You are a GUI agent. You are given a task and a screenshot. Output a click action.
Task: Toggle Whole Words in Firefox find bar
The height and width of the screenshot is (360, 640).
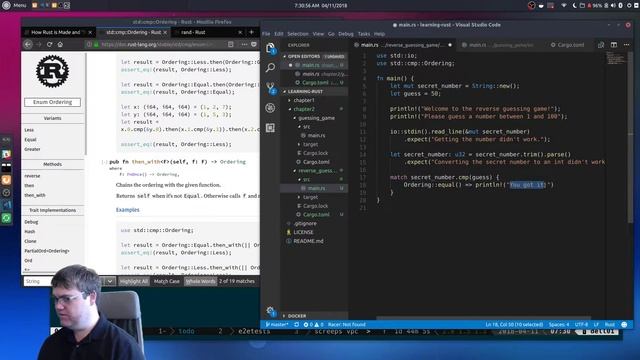[x=200, y=281]
